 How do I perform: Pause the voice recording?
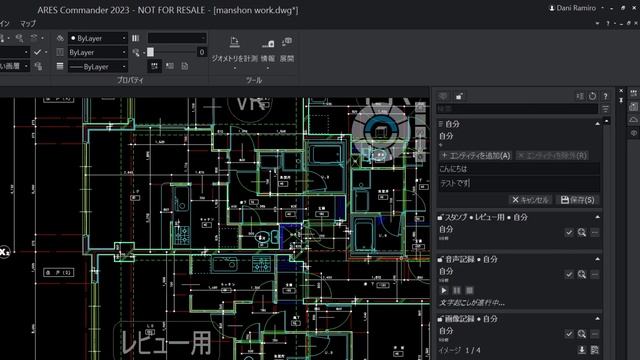(457, 290)
